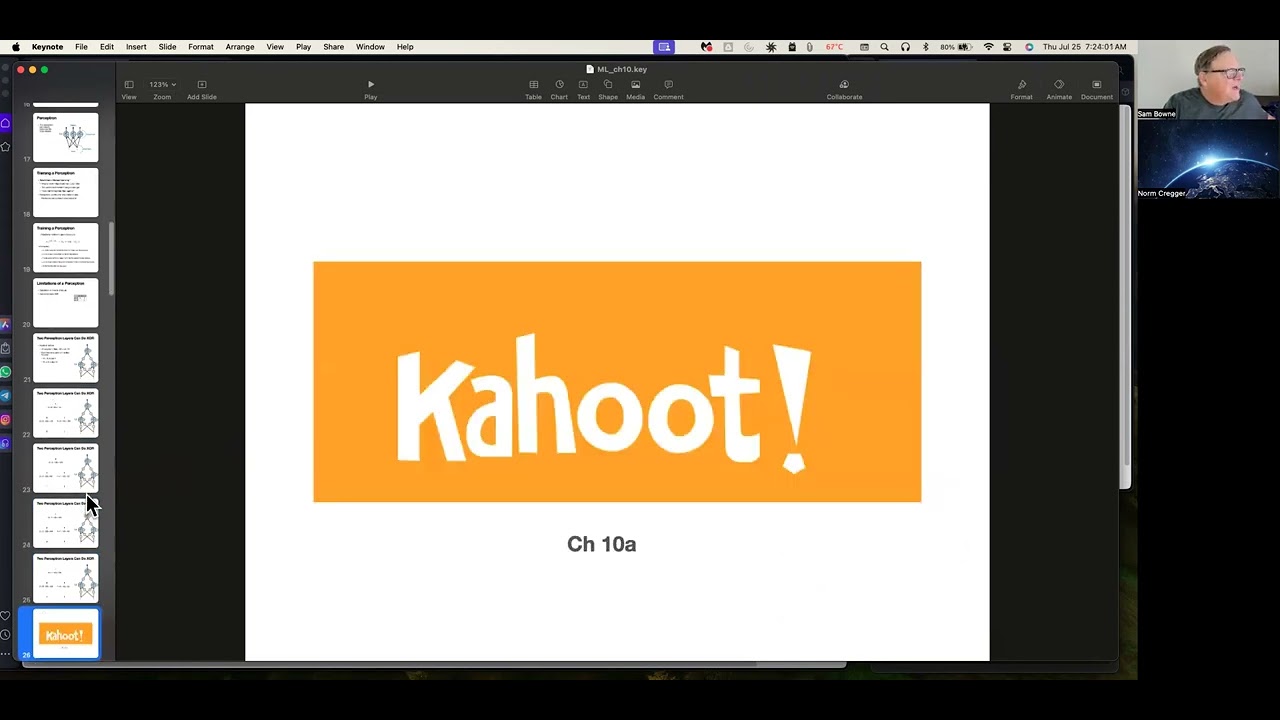The height and width of the screenshot is (720, 1280).
Task: Click the purple screen-sharing menu bar icon
Action: pos(663,47)
